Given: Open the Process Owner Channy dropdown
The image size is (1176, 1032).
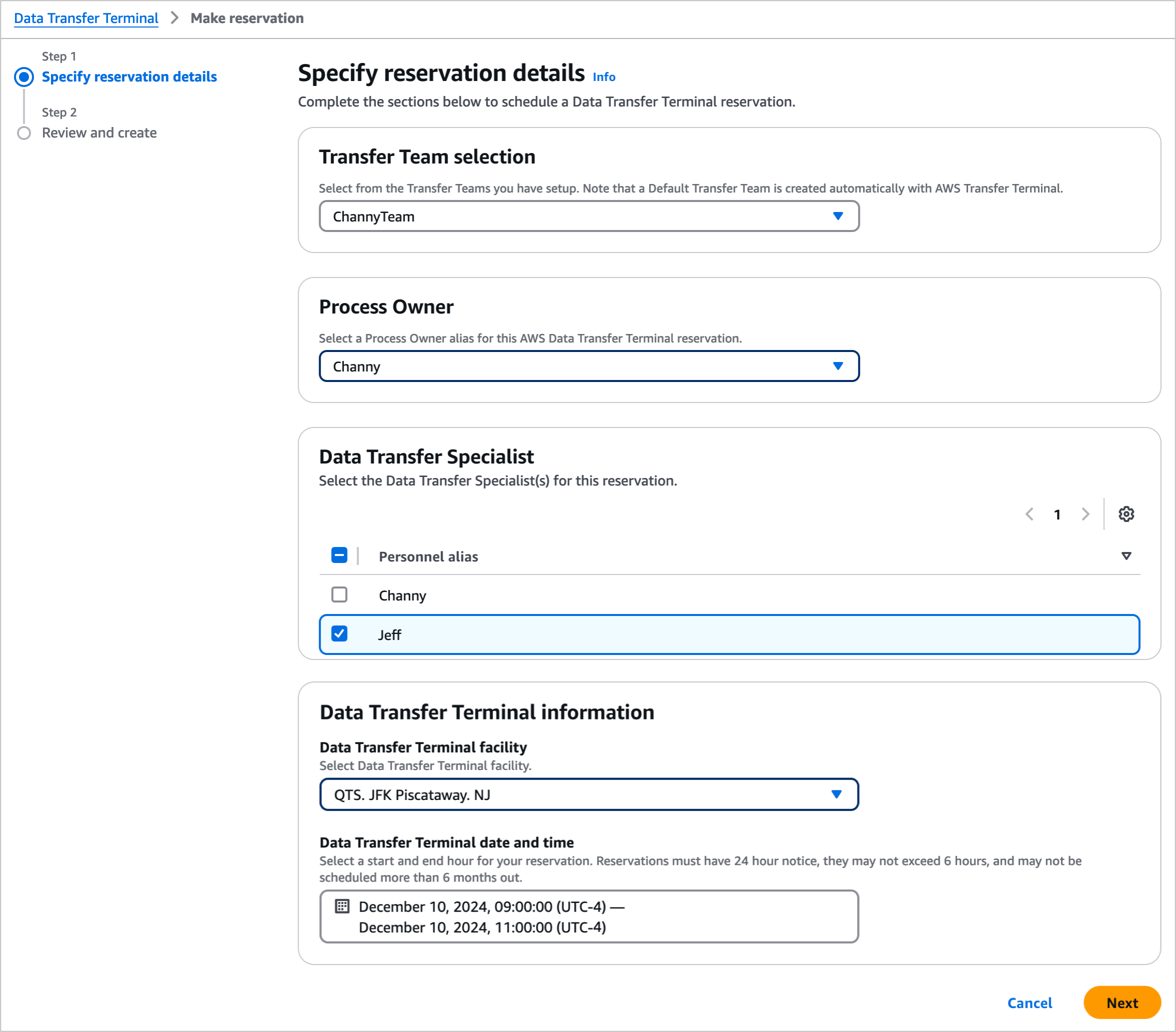Looking at the screenshot, I should pos(588,366).
